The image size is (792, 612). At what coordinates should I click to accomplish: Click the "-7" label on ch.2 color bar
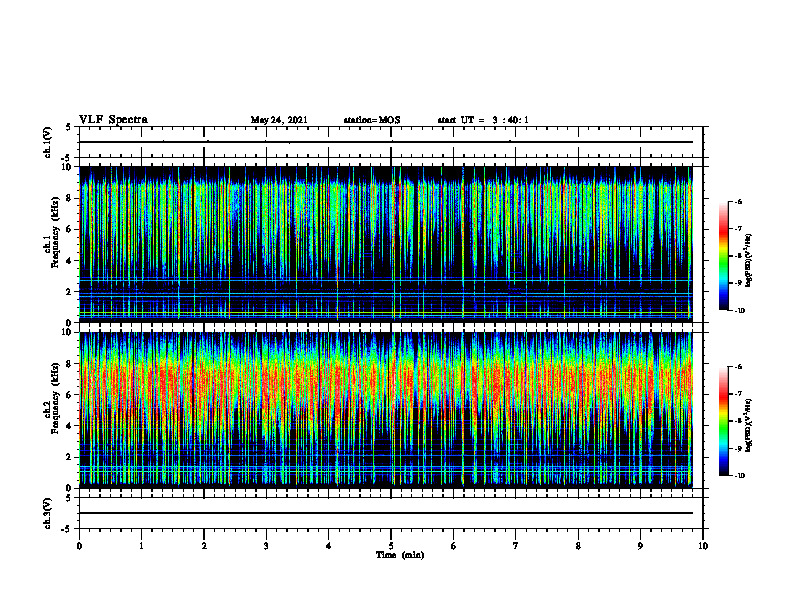click(738, 394)
